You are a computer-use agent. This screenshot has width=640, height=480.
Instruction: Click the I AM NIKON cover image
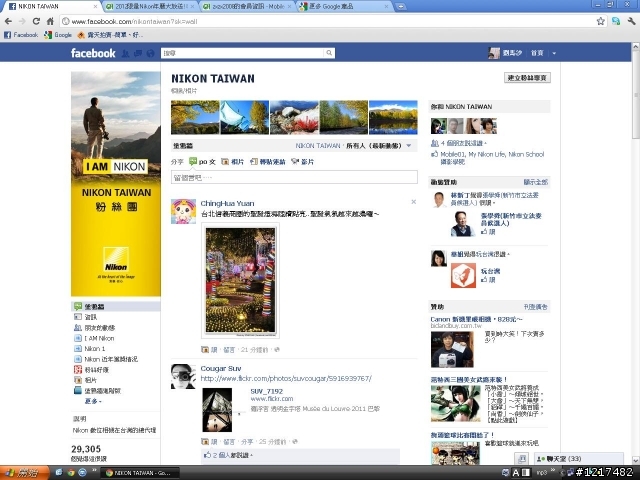pos(116,184)
